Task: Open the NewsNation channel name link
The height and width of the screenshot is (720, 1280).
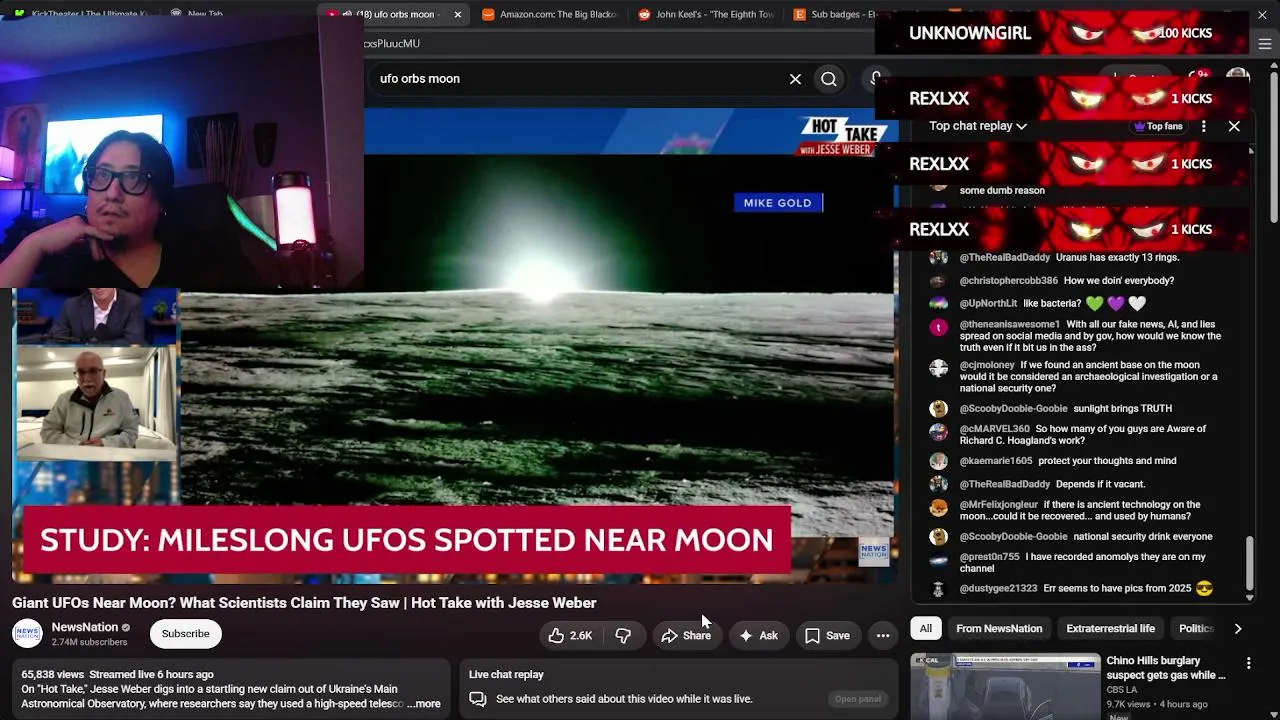Action: (85, 627)
